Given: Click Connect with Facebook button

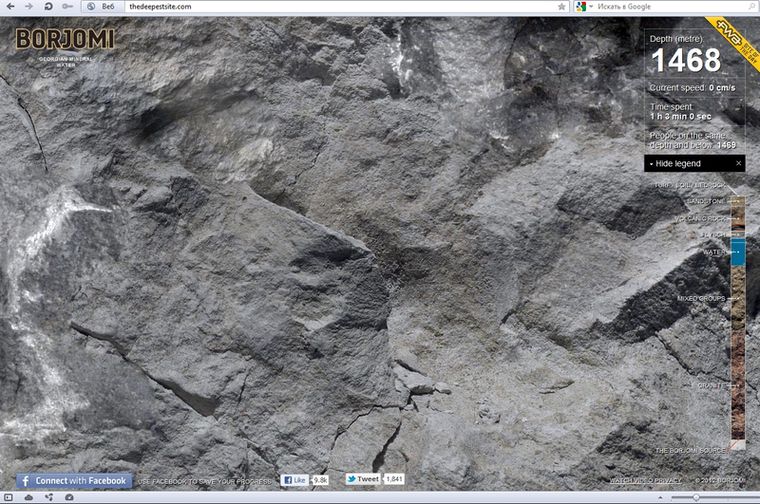Looking at the screenshot, I should point(74,481).
